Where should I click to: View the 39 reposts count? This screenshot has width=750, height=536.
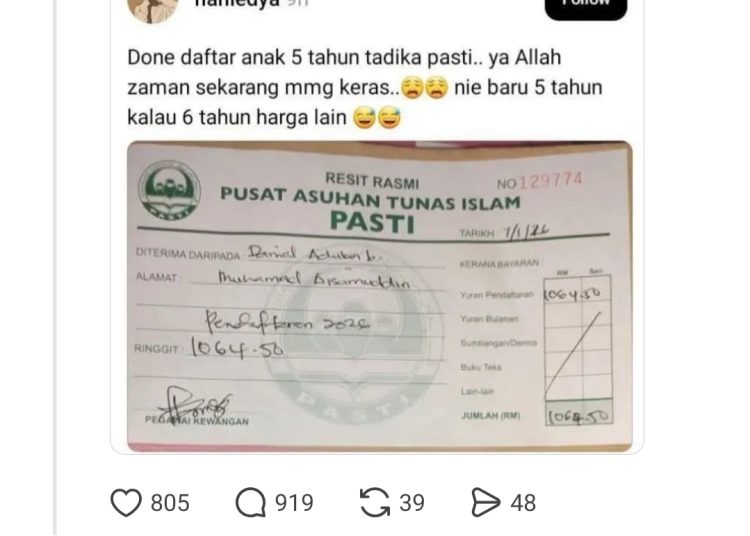tap(412, 503)
